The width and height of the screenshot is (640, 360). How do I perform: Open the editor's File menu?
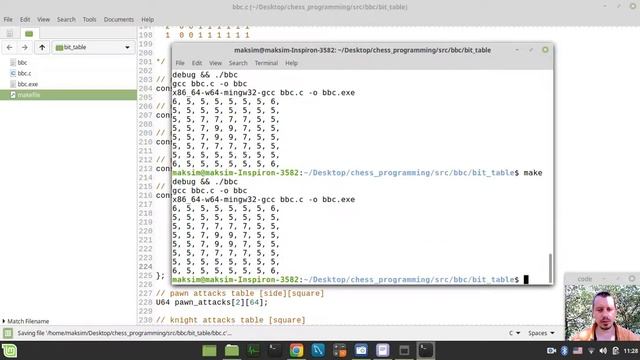tap(8, 19)
